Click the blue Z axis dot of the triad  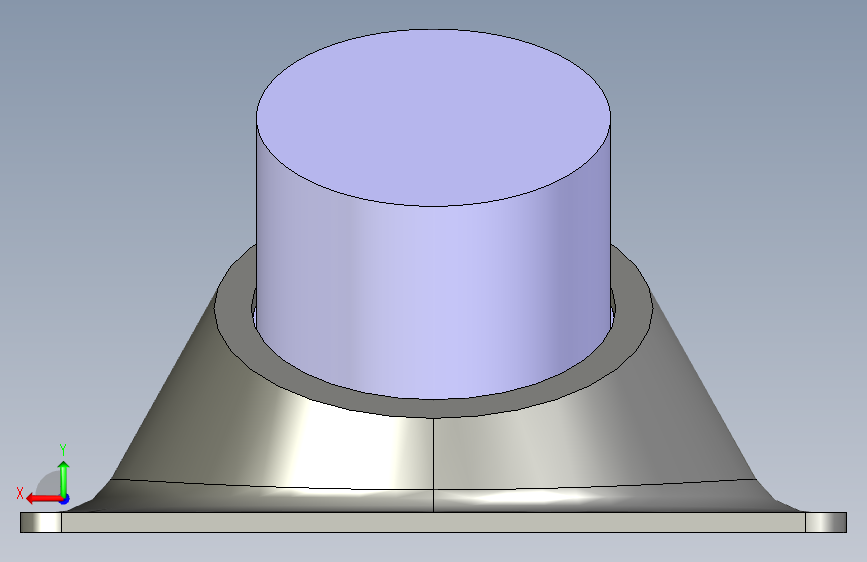(65, 500)
